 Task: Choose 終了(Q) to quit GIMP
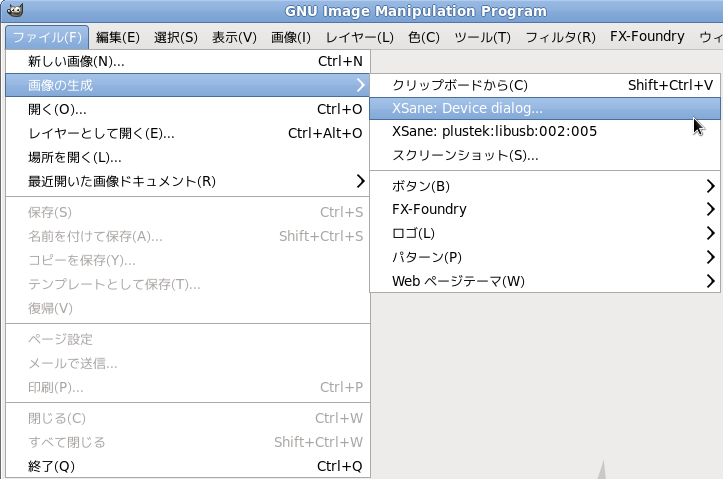[188, 466]
